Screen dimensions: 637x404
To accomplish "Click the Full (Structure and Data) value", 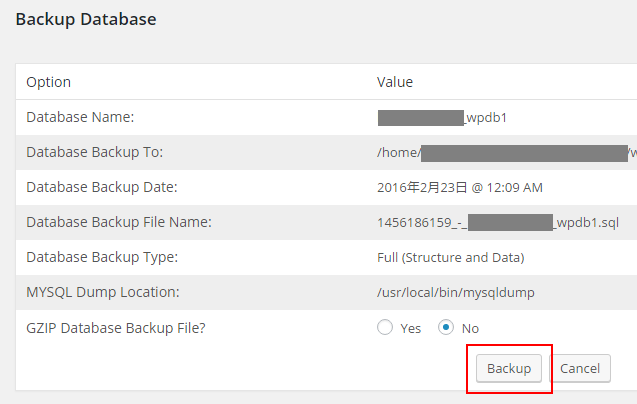I will tap(450, 257).
